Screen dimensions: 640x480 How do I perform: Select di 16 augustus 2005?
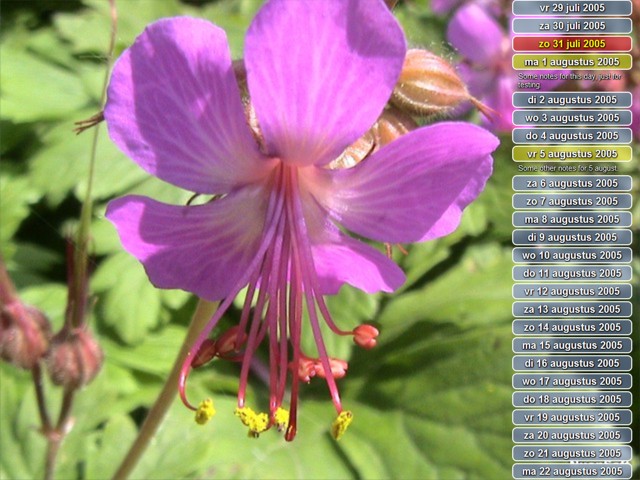[572, 363]
